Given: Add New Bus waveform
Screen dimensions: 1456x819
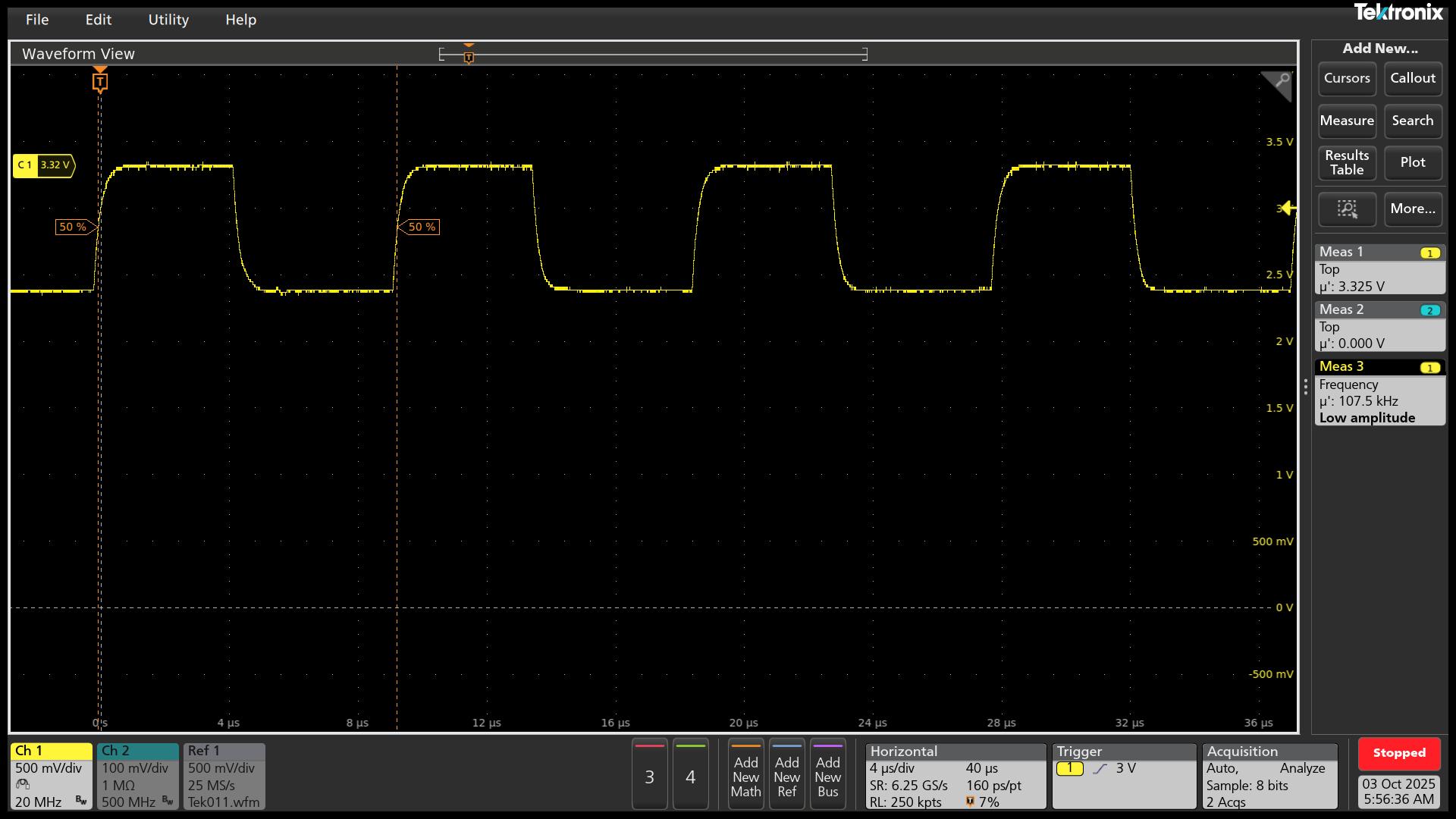Looking at the screenshot, I should tap(827, 774).
